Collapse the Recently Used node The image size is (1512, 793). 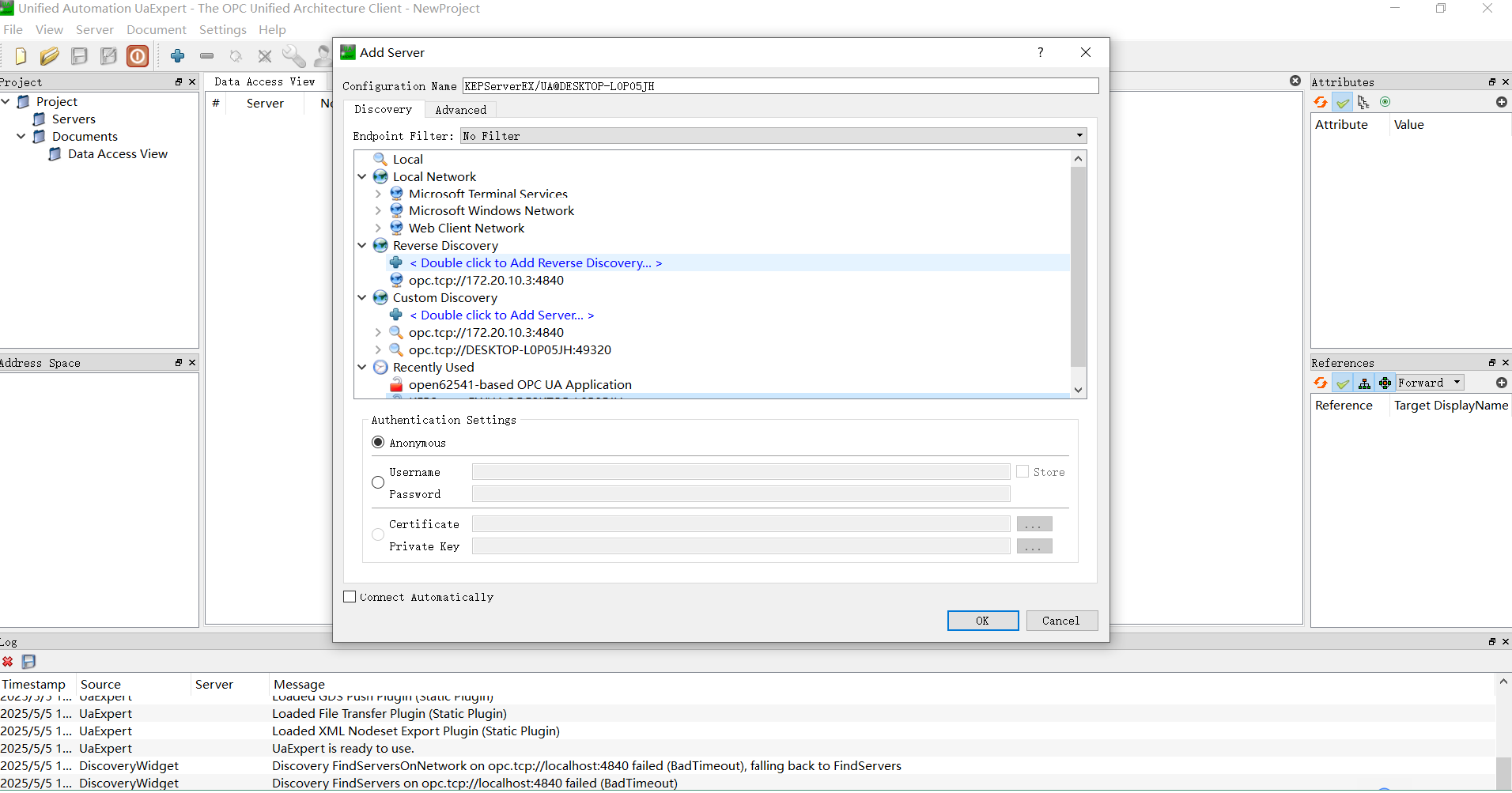click(x=362, y=368)
